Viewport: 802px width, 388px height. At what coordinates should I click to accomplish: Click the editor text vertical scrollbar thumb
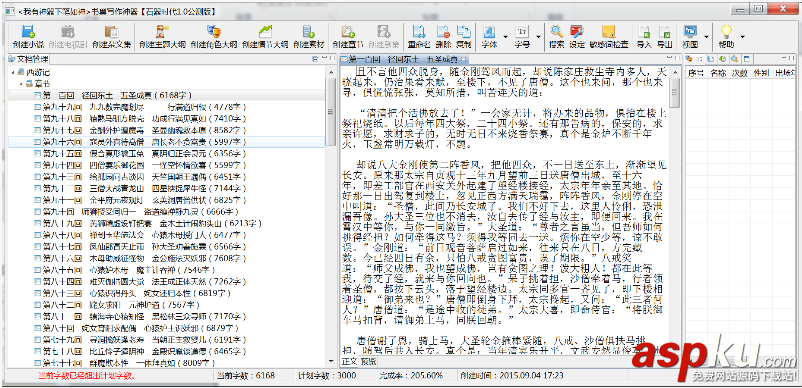(x=675, y=93)
